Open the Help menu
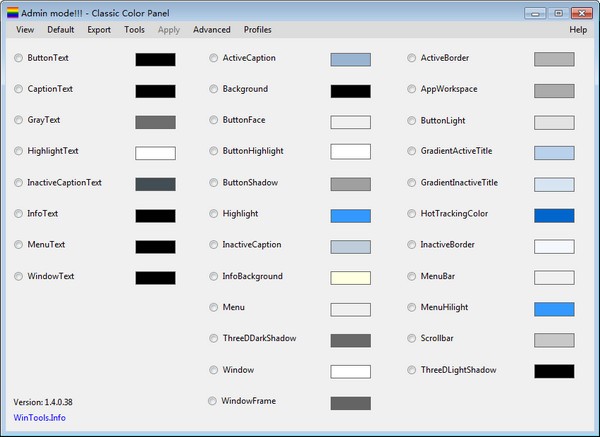 point(578,30)
